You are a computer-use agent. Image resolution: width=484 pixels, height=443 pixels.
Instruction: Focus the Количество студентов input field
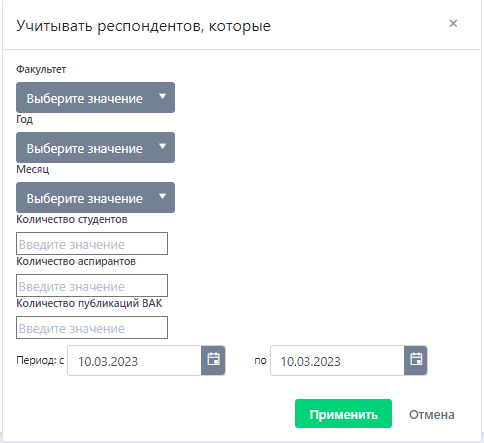tap(92, 244)
